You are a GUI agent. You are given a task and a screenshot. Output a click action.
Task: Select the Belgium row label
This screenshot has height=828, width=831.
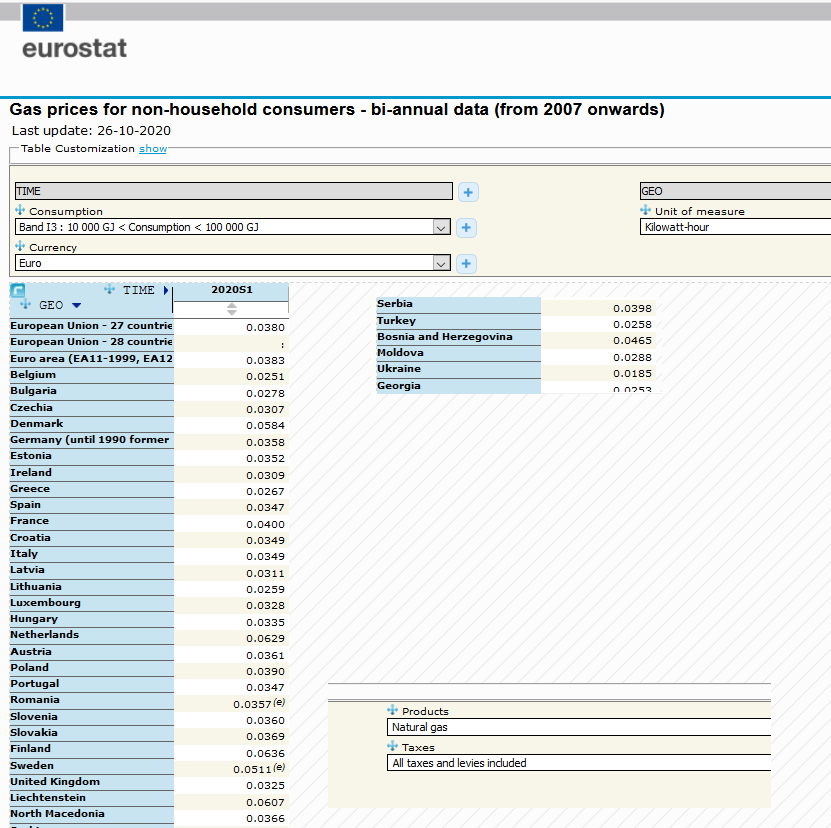tap(92, 375)
